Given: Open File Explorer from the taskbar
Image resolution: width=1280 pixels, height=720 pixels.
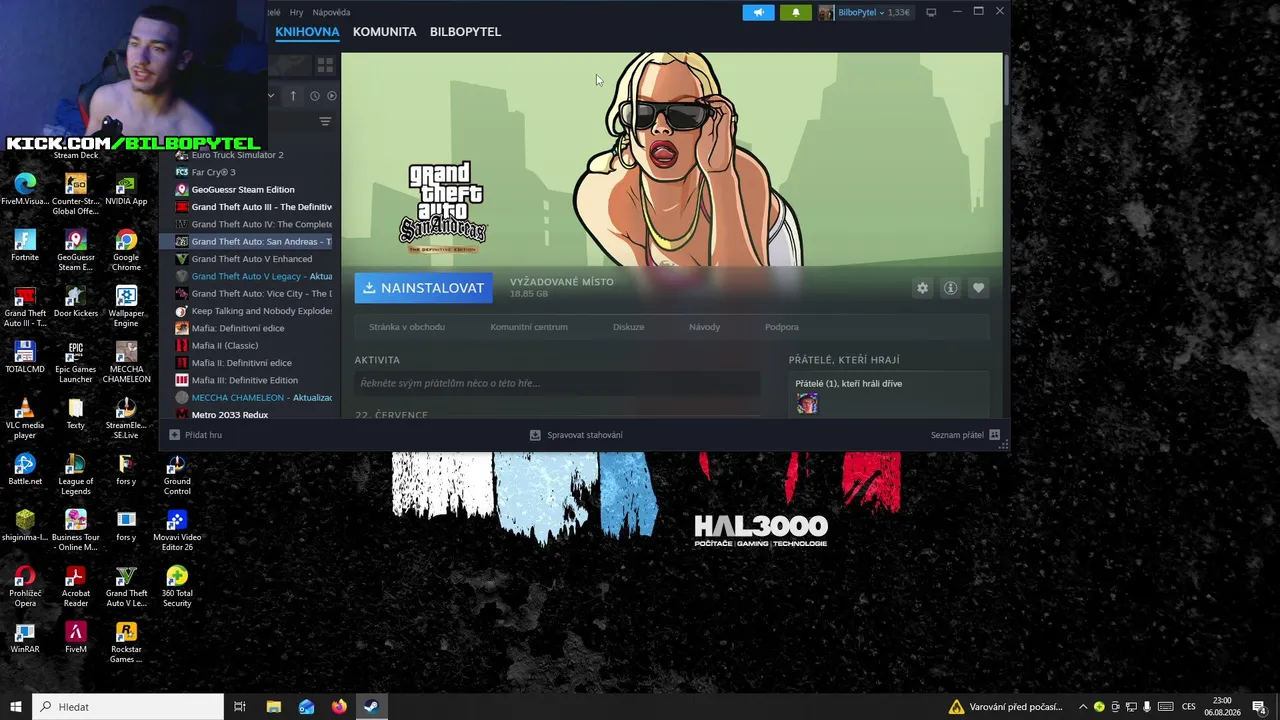Looking at the screenshot, I should [274, 707].
